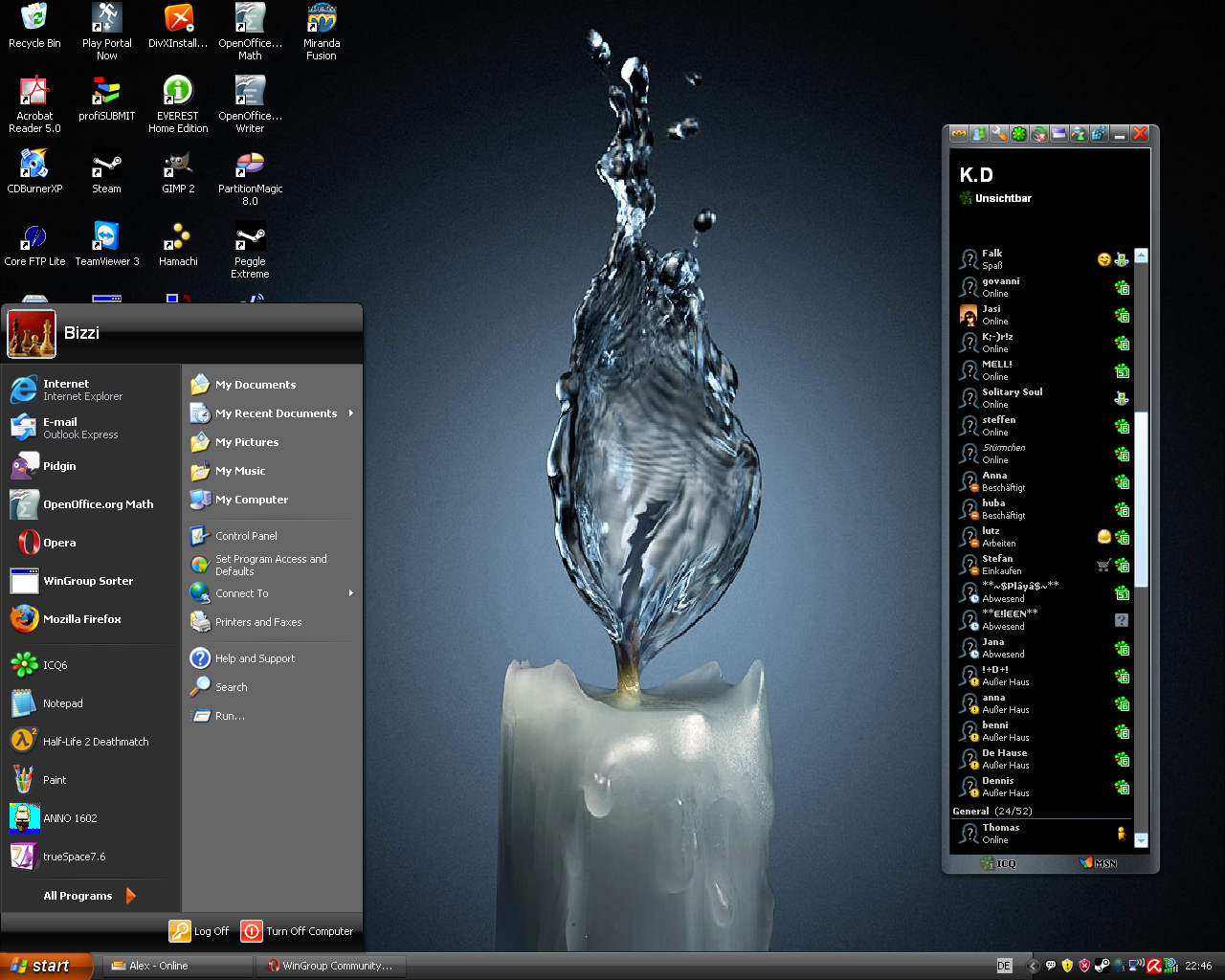This screenshot has height=980, width=1225.
Task: Launch Half-Life 2 Deathmatch from start menu
Action: (95, 742)
